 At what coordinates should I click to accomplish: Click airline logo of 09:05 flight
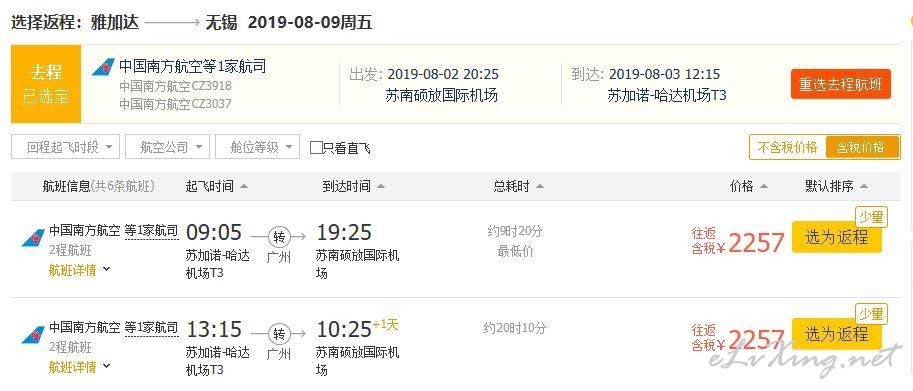tap(33, 237)
